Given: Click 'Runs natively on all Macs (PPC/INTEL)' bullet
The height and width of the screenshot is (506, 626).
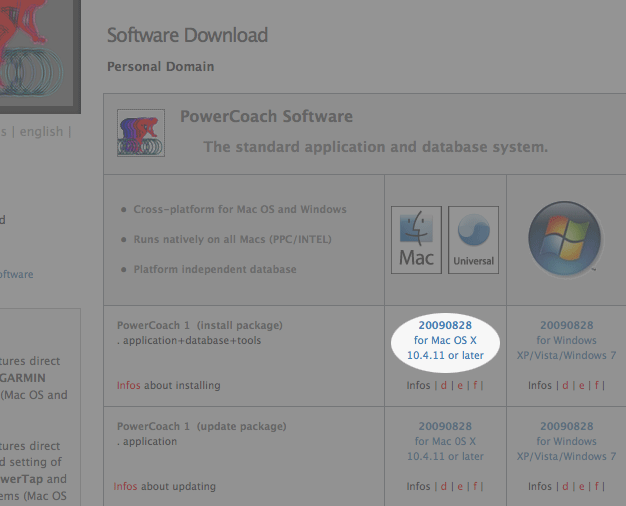Looking at the screenshot, I should [x=232, y=239].
